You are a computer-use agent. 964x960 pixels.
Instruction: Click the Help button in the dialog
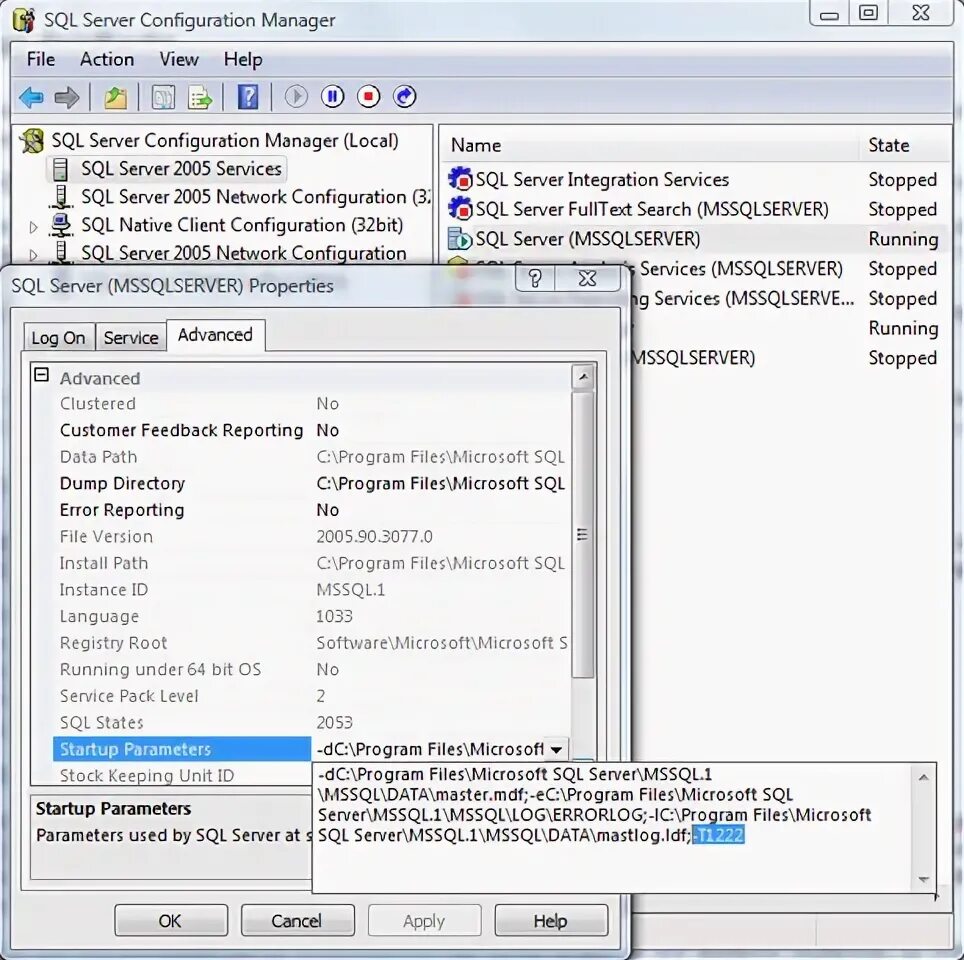pyautogui.click(x=551, y=921)
